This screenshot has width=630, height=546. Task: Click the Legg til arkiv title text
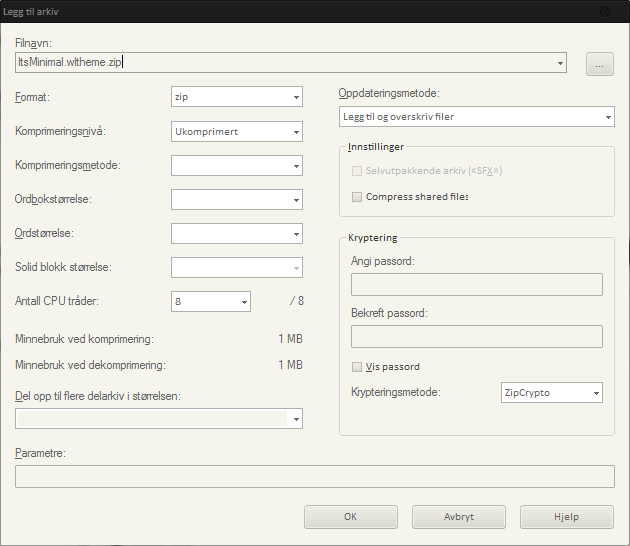coord(31,12)
